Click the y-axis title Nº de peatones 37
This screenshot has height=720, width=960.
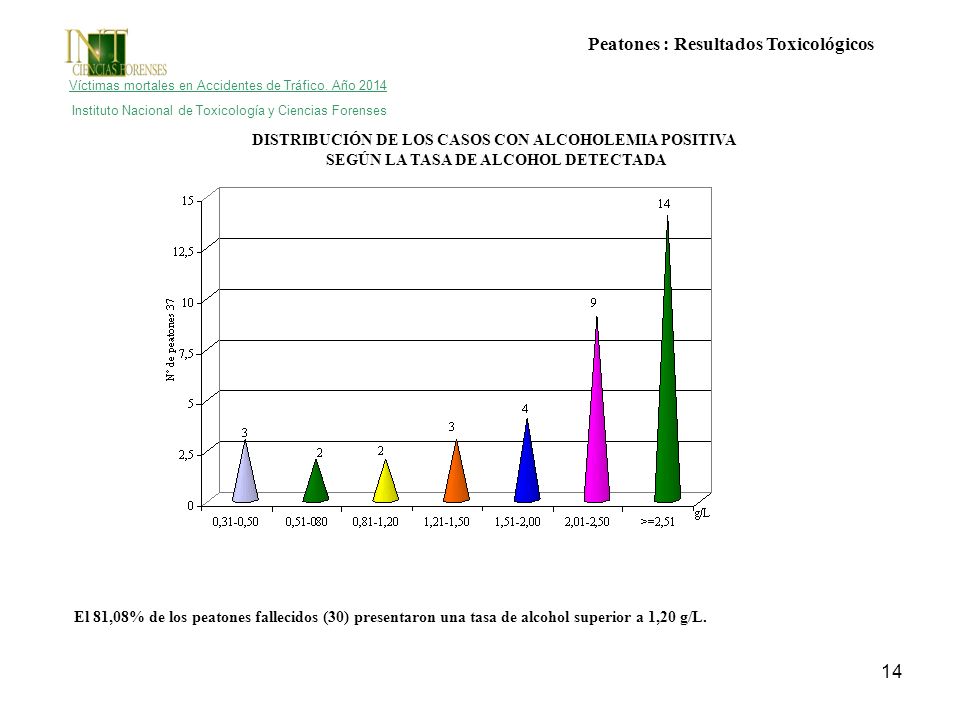click(171, 340)
